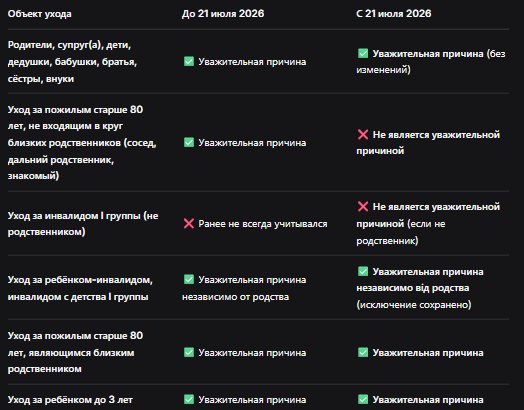
Task: Click green checkmark beside 'исключение сохранено' text
Action: point(363,271)
